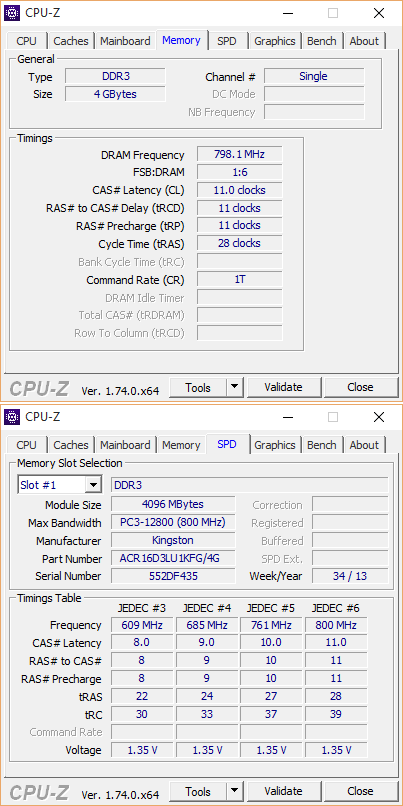Image resolution: width=403 pixels, height=806 pixels.
Task: Open CPU tab in Memory window
Action: (x=26, y=41)
